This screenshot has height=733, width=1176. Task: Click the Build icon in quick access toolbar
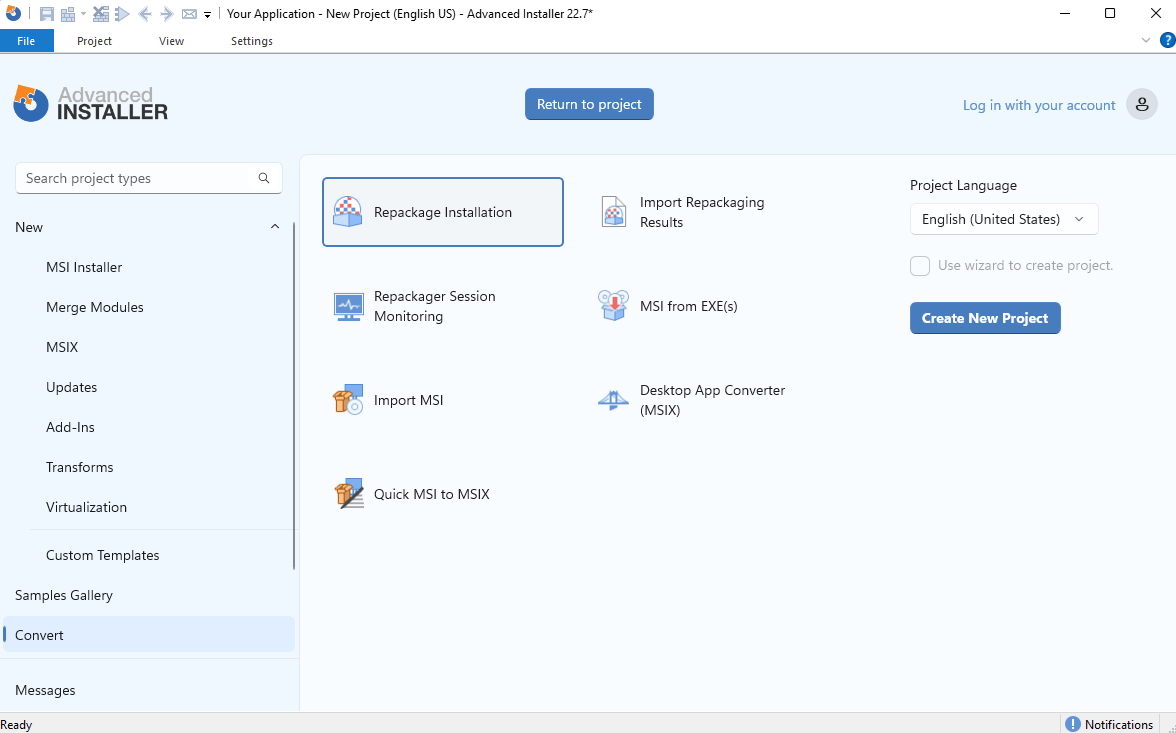click(x=68, y=14)
